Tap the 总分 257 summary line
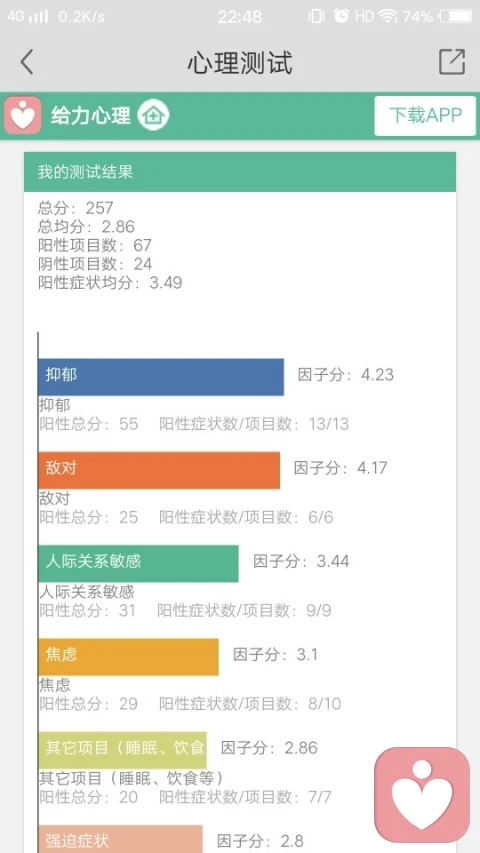The height and width of the screenshot is (853, 480). [76, 207]
